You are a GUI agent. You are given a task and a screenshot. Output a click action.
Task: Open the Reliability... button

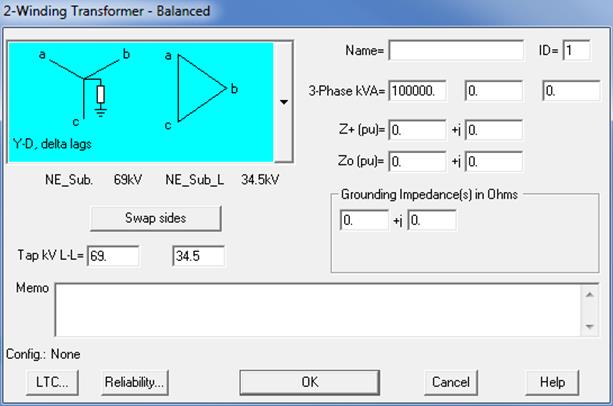[x=134, y=383]
